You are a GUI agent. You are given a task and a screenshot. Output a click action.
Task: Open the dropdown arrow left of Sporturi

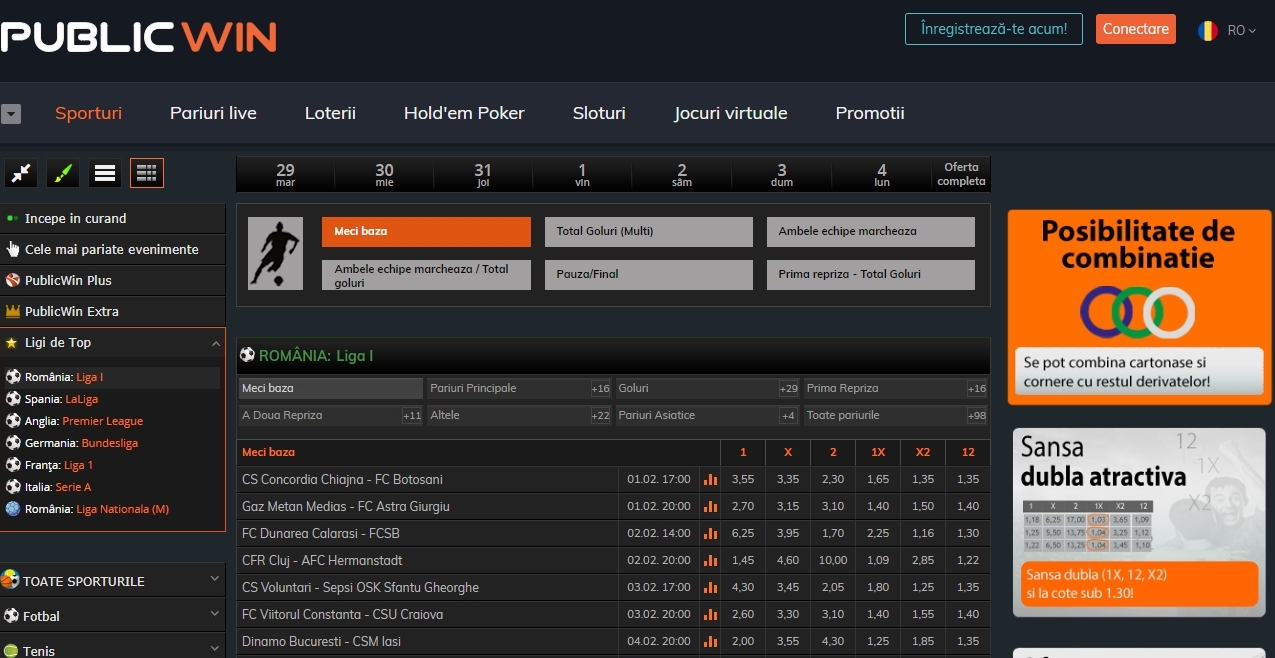(x=11, y=114)
